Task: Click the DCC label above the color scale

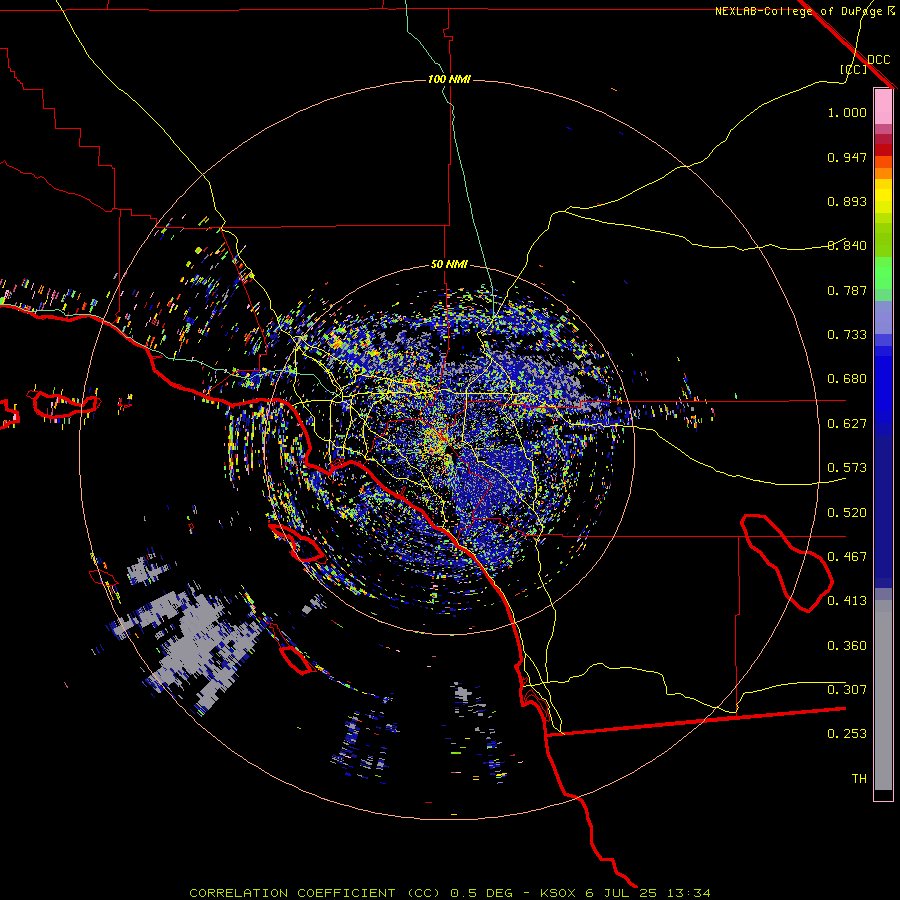Action: pyautogui.click(x=878, y=60)
